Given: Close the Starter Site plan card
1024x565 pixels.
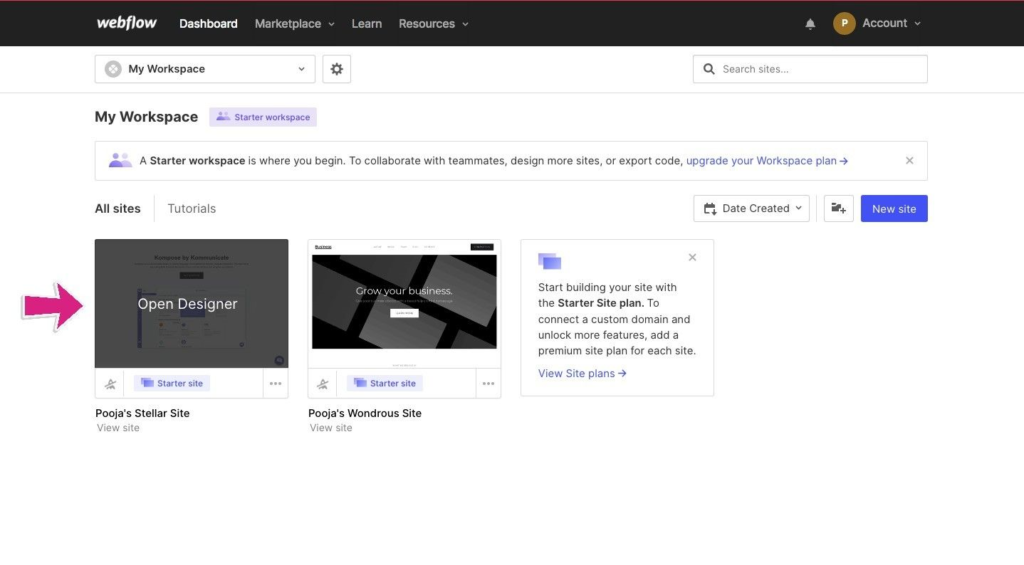Looking at the screenshot, I should tap(692, 257).
